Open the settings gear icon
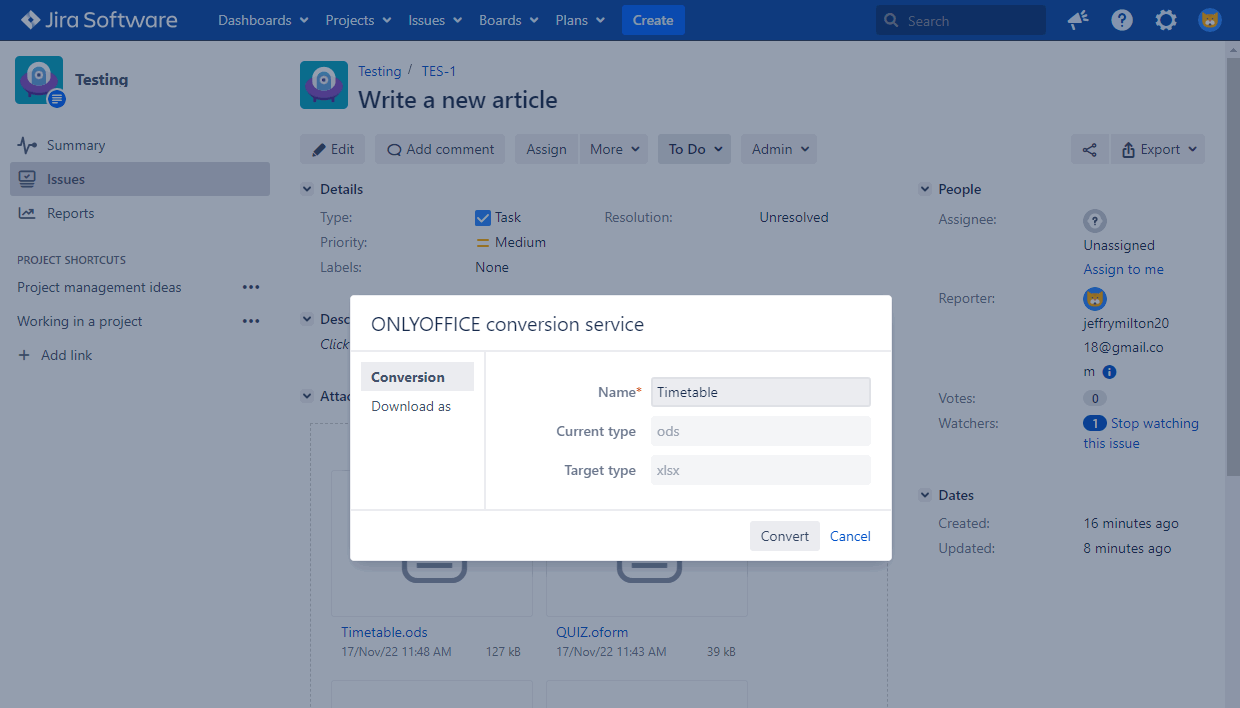Screen dimensions: 1240x708 point(1166,20)
